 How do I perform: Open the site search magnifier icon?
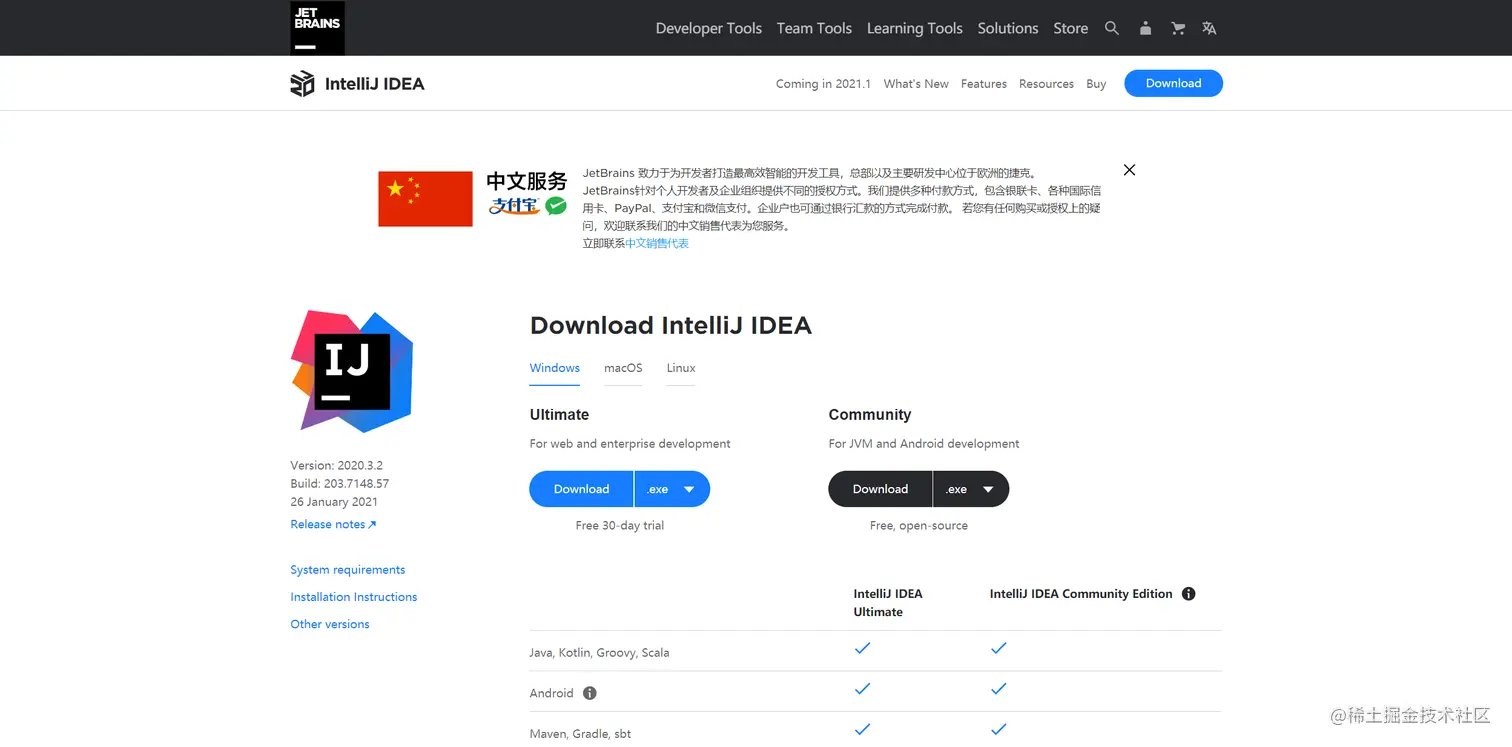pyautogui.click(x=1112, y=28)
